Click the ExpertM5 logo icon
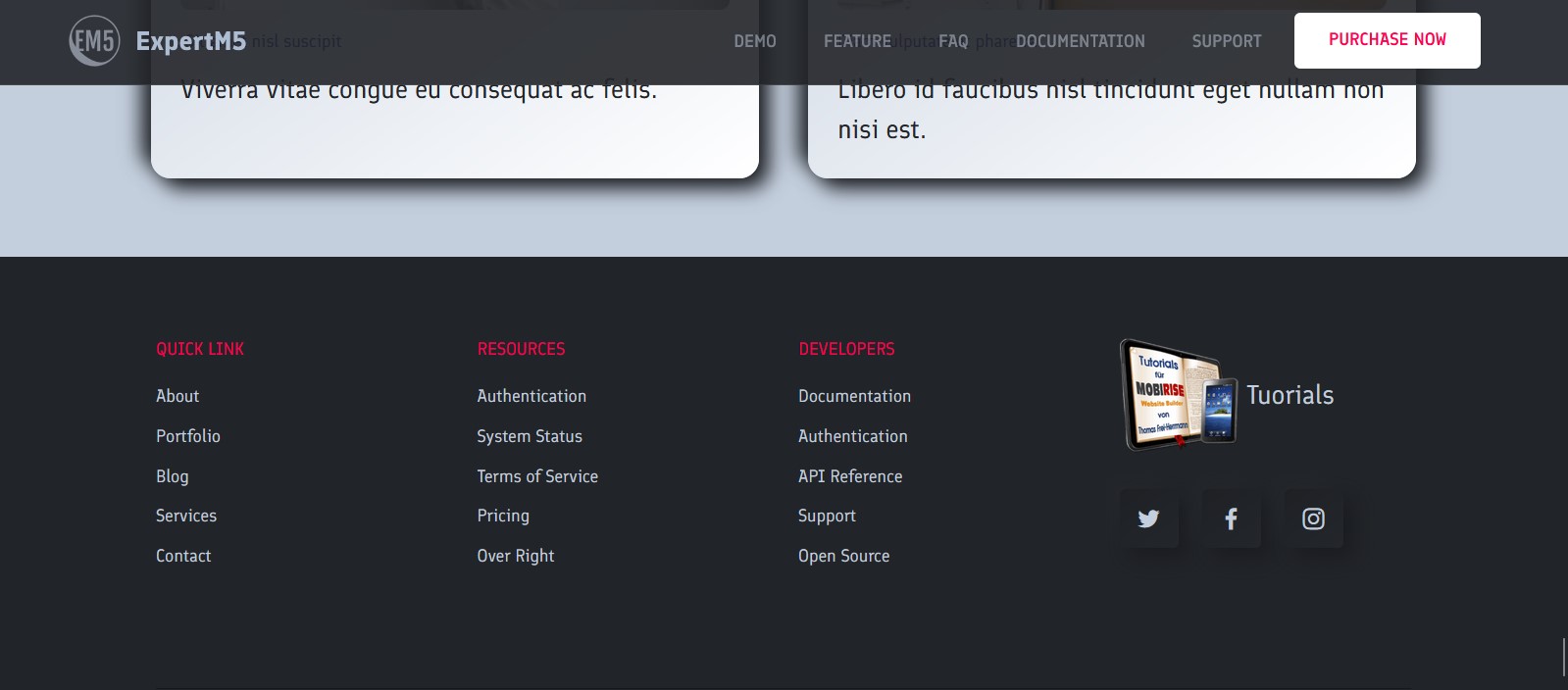This screenshot has width=1568, height=690. coord(94,41)
